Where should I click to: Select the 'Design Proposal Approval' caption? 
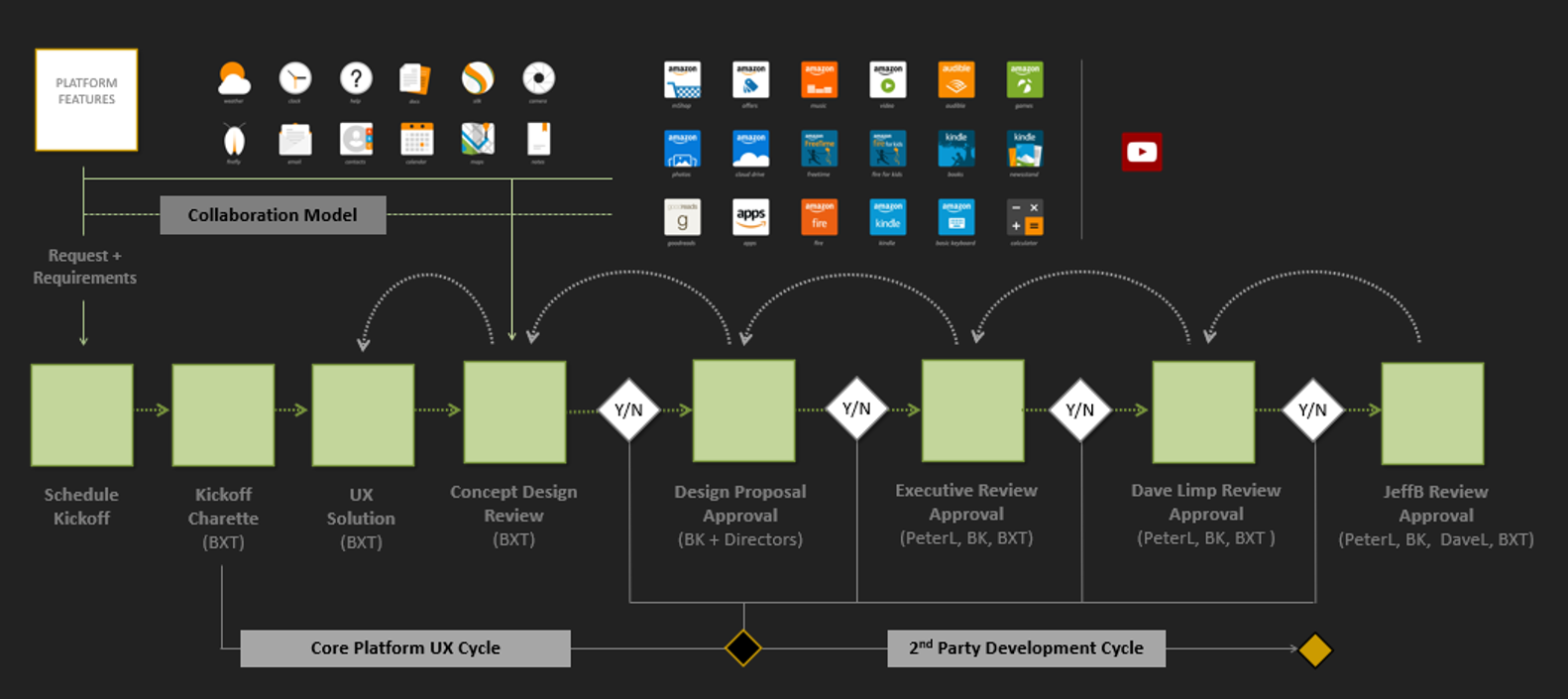click(x=740, y=504)
